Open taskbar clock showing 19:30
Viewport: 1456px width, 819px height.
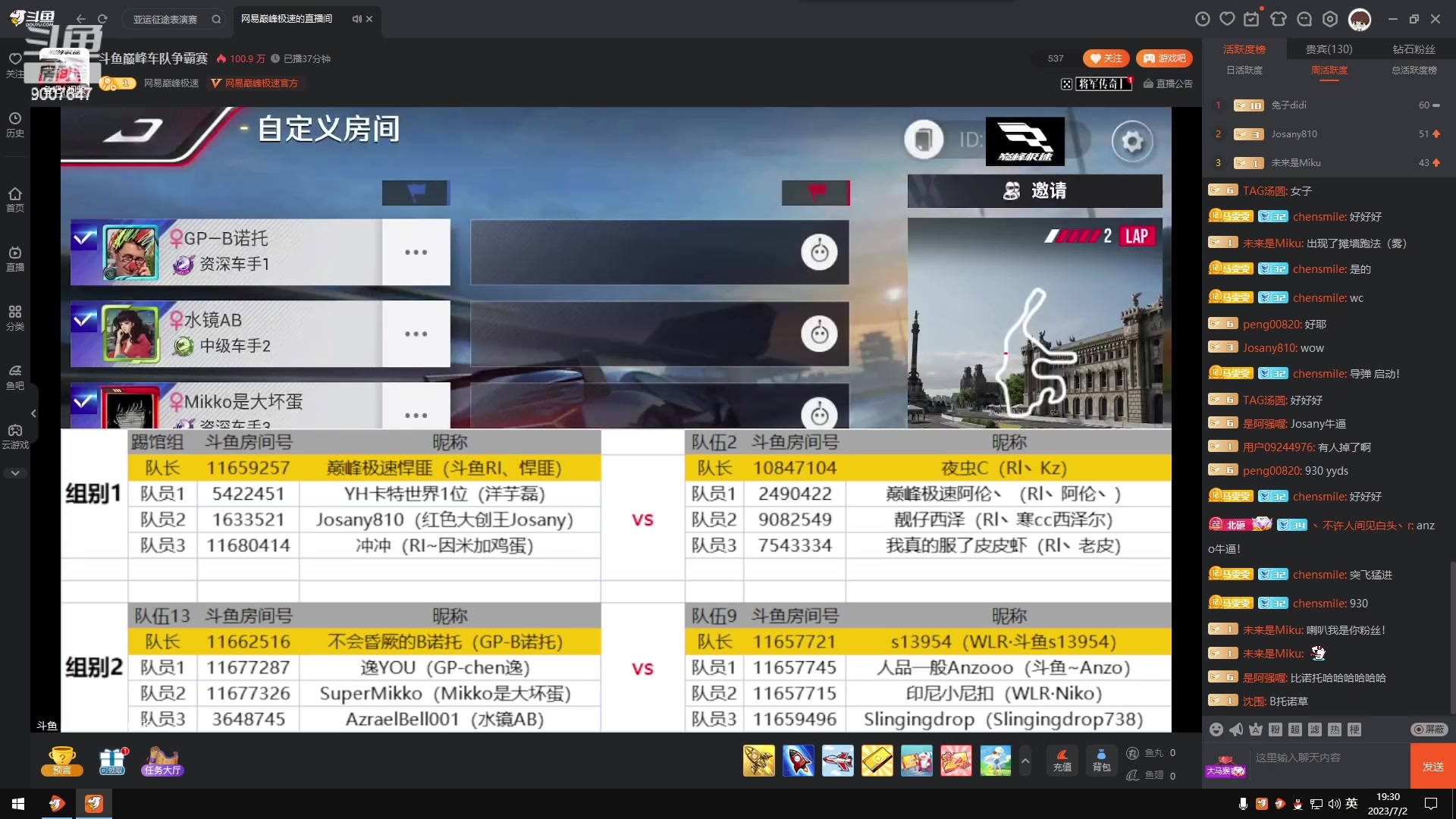click(x=1388, y=804)
